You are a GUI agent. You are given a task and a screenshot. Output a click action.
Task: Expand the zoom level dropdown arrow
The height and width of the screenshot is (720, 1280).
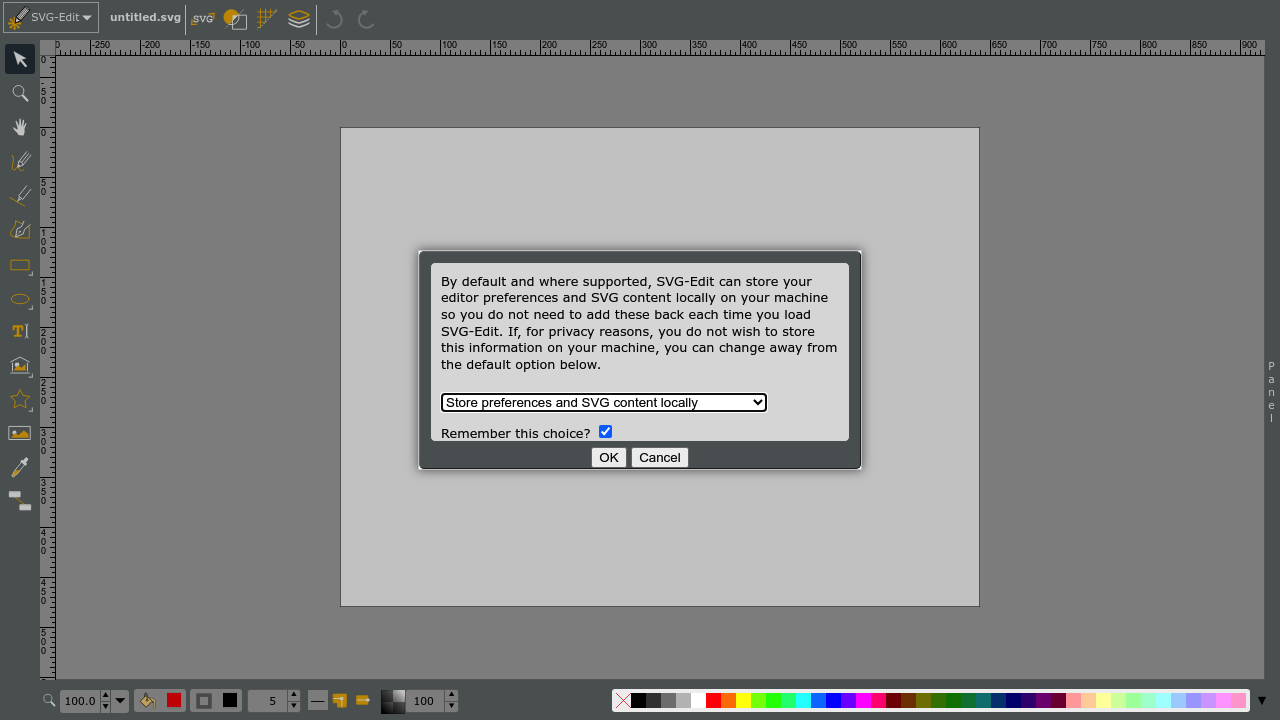pos(120,701)
